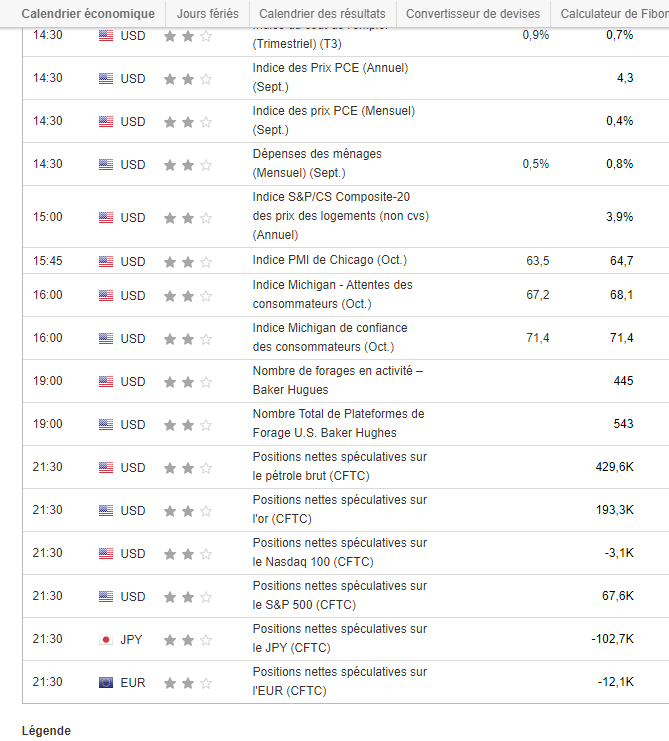Open Positions nettes spéculatives sur l'or event

click(x=339, y=509)
